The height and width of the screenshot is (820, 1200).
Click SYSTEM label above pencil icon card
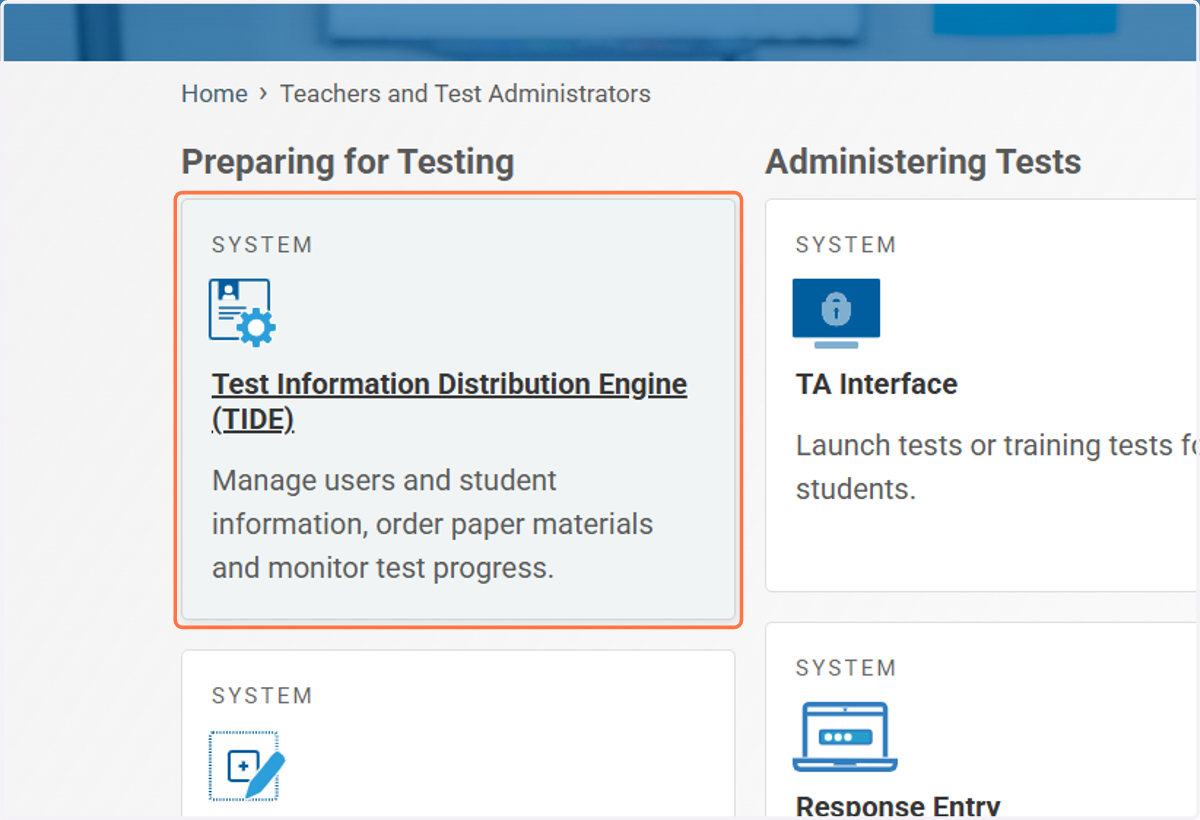click(x=262, y=696)
